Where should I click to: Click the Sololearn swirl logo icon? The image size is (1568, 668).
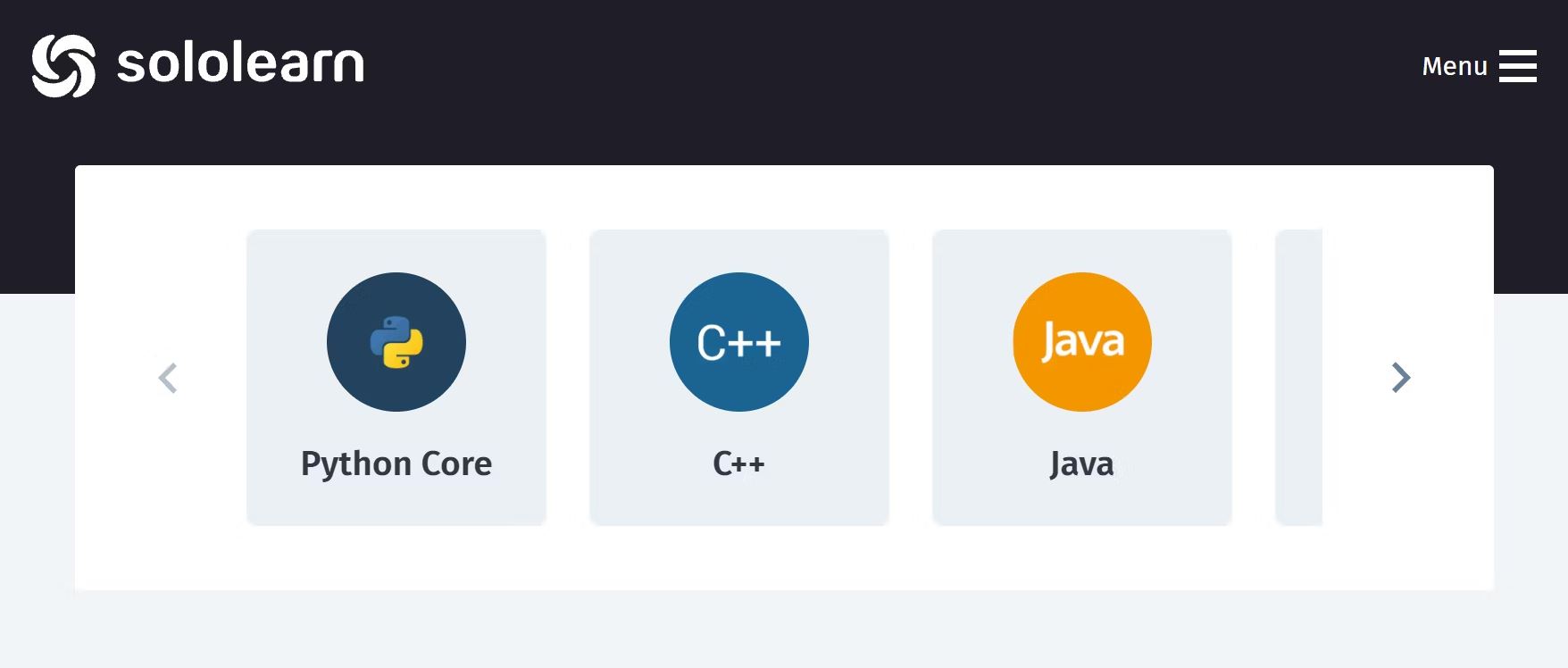[63, 65]
